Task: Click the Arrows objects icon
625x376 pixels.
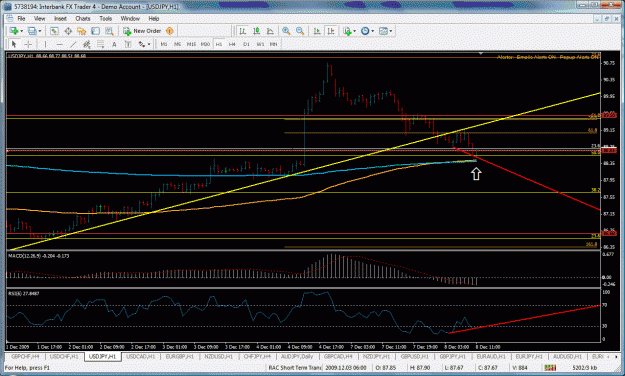Action: (142, 44)
